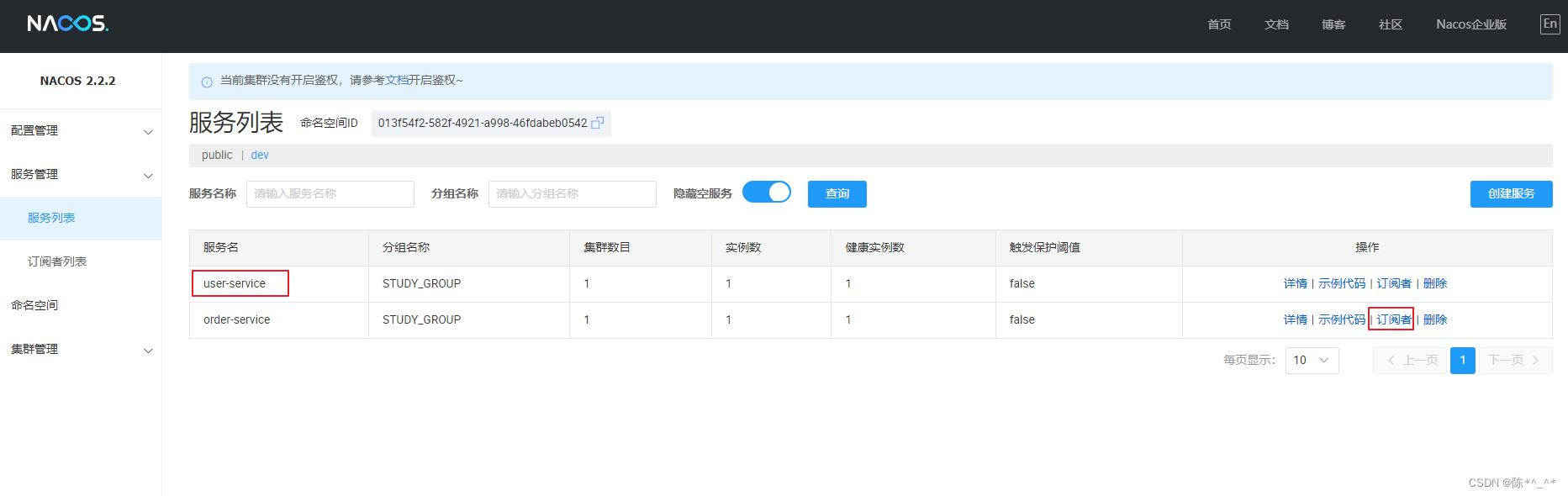Open 订阅者 for user-service

point(1394,283)
